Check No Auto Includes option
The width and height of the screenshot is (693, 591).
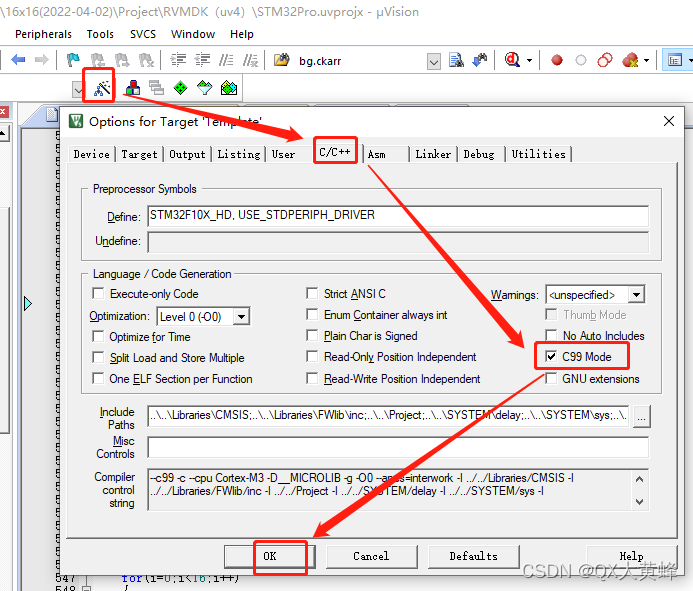pos(551,336)
